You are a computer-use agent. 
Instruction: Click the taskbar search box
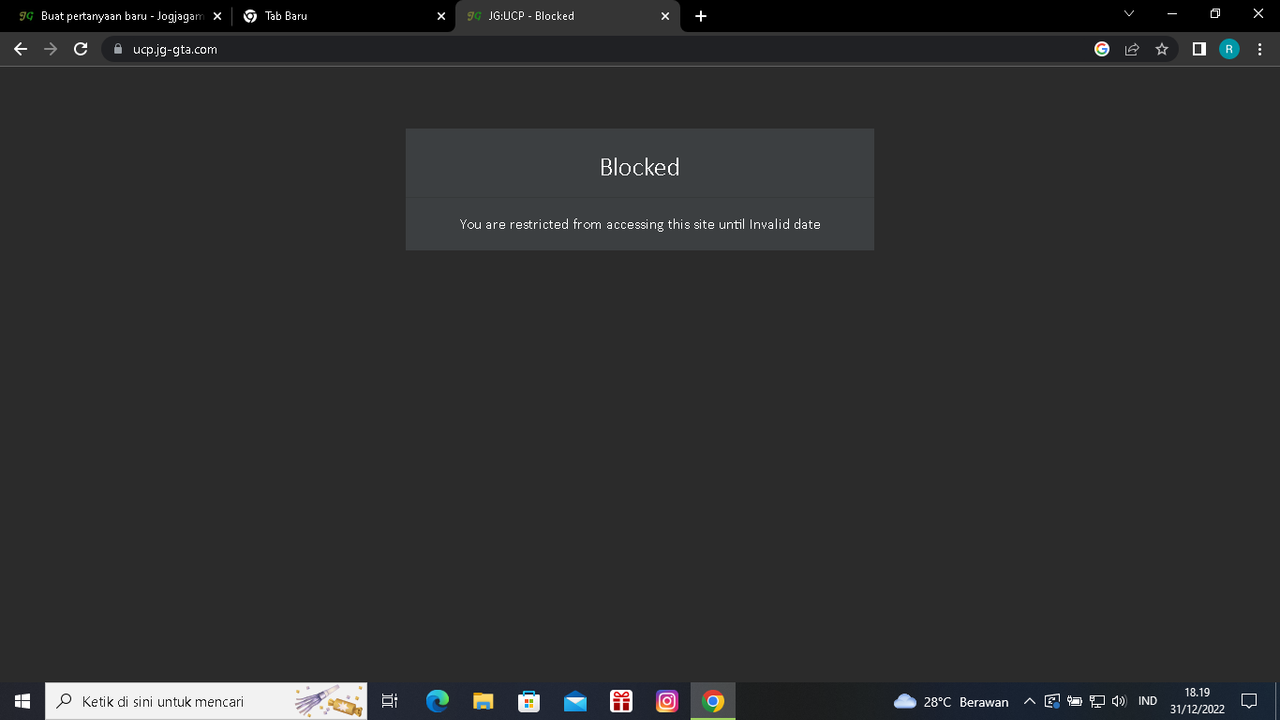(x=207, y=701)
